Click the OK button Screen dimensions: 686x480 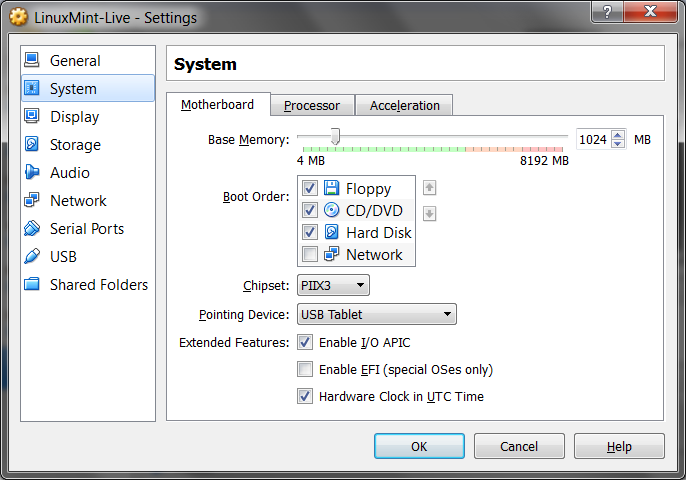click(x=419, y=446)
